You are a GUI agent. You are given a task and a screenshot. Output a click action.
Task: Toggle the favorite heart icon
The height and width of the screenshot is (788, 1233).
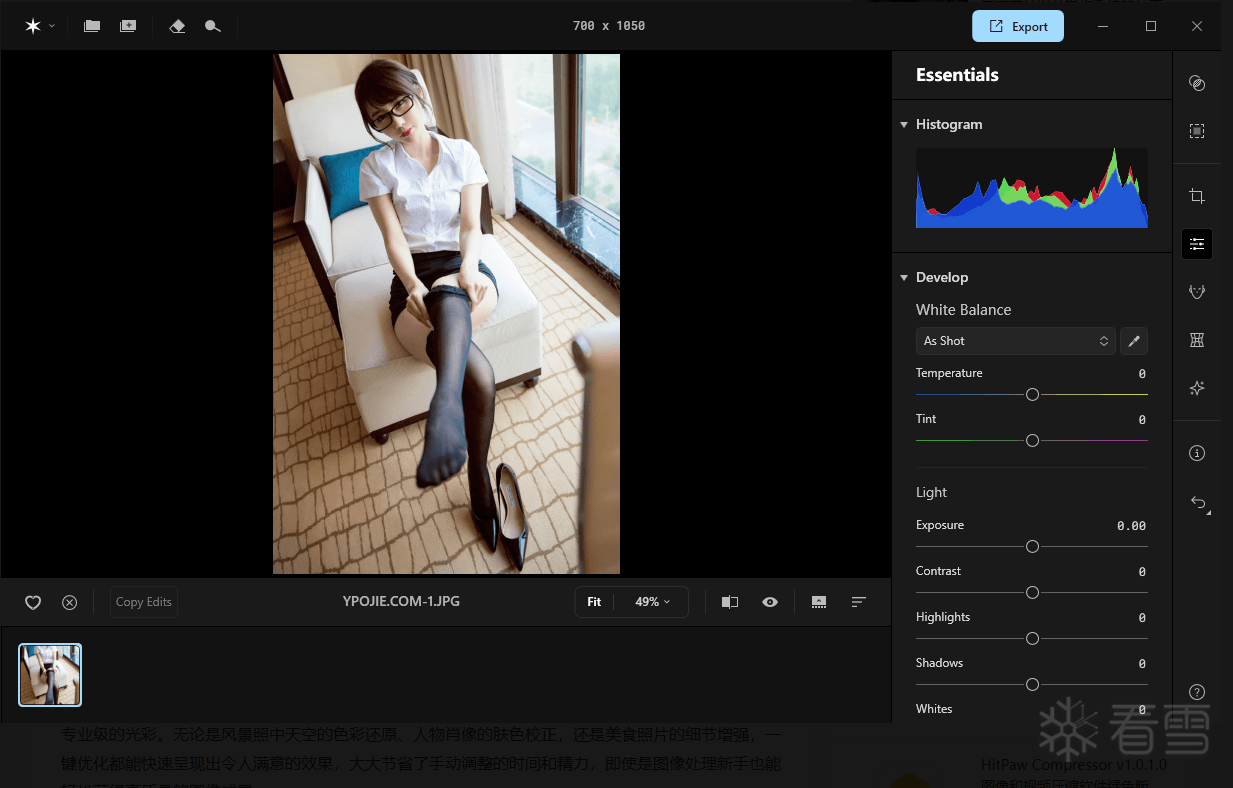(x=33, y=602)
